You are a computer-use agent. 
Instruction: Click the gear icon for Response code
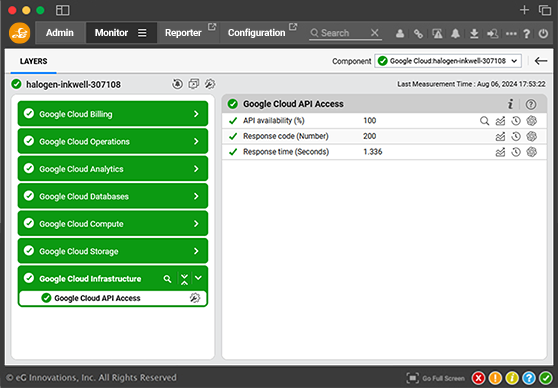pos(532,136)
